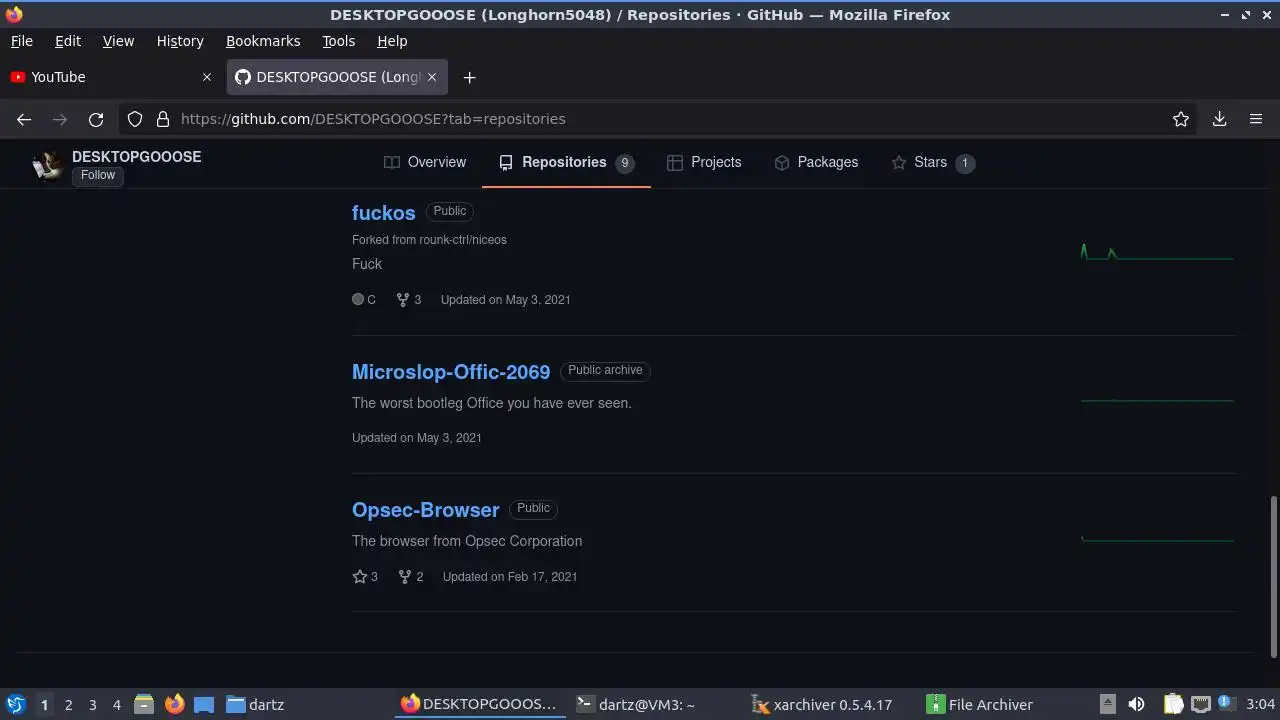
Task: Open the forked source rounk-ctrl/niceos
Action: point(463,240)
